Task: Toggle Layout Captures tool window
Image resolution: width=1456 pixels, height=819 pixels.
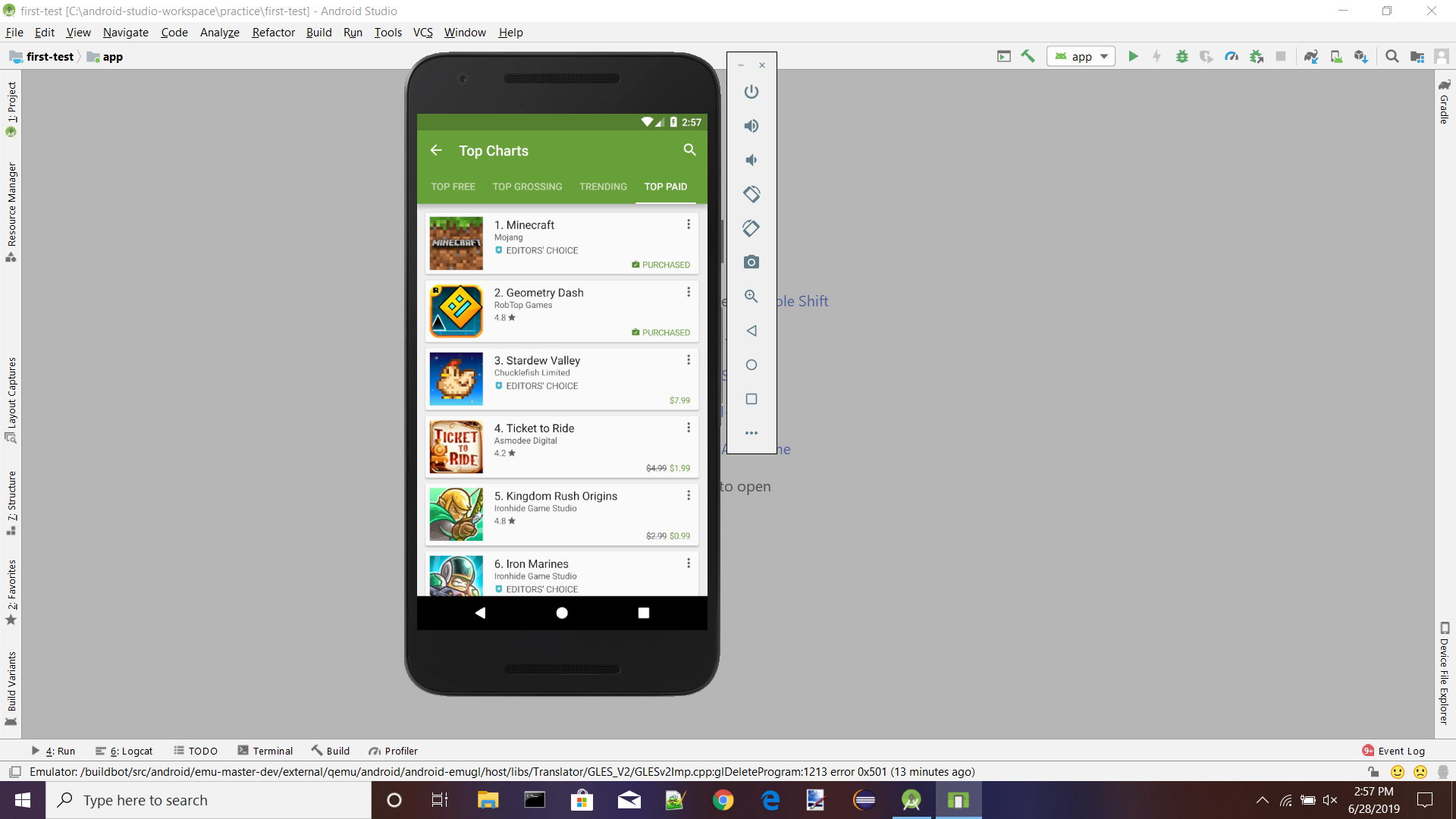Action: [11, 400]
